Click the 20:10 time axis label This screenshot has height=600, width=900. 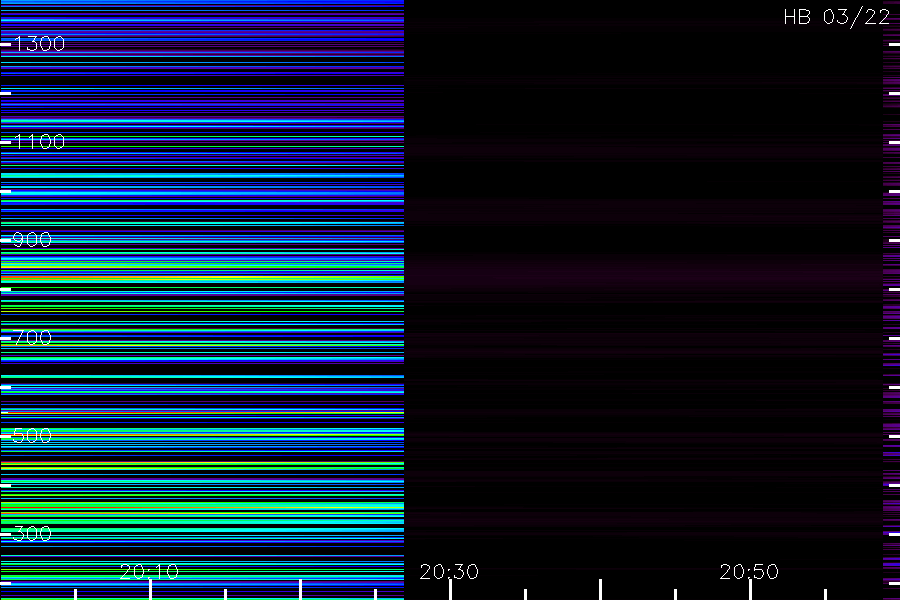click(149, 571)
